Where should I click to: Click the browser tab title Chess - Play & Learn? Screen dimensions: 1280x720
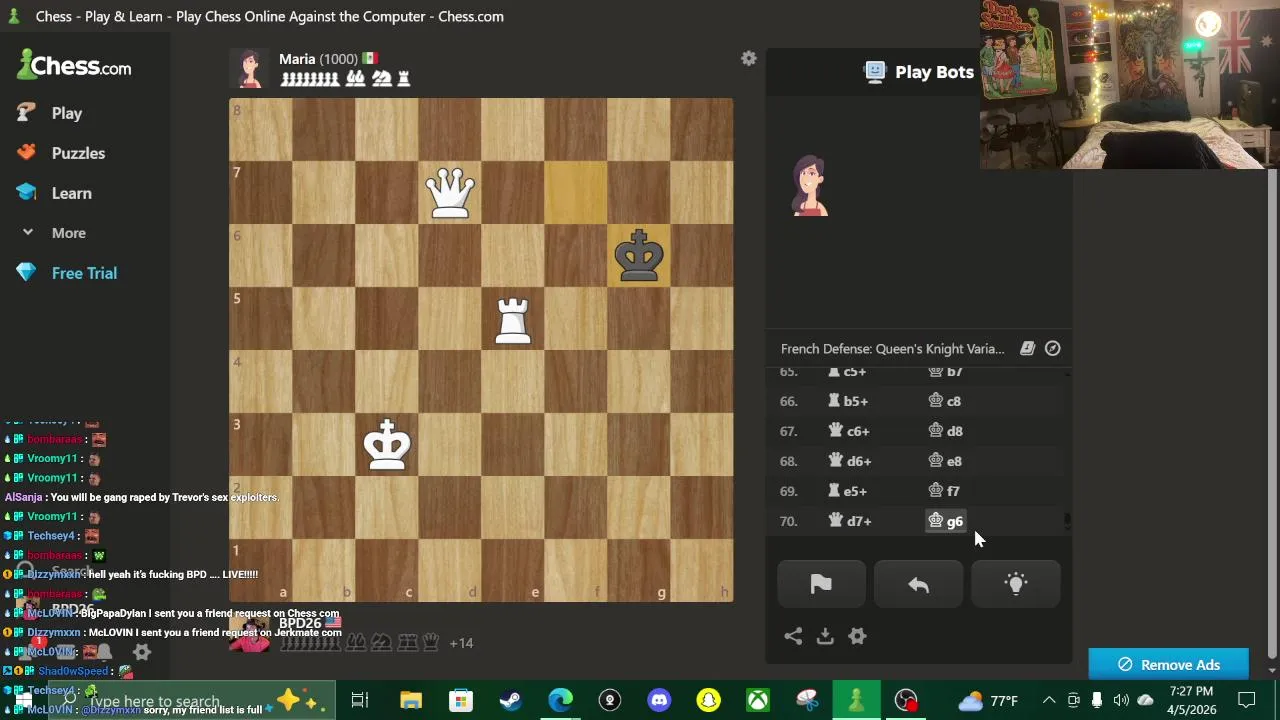269,16
